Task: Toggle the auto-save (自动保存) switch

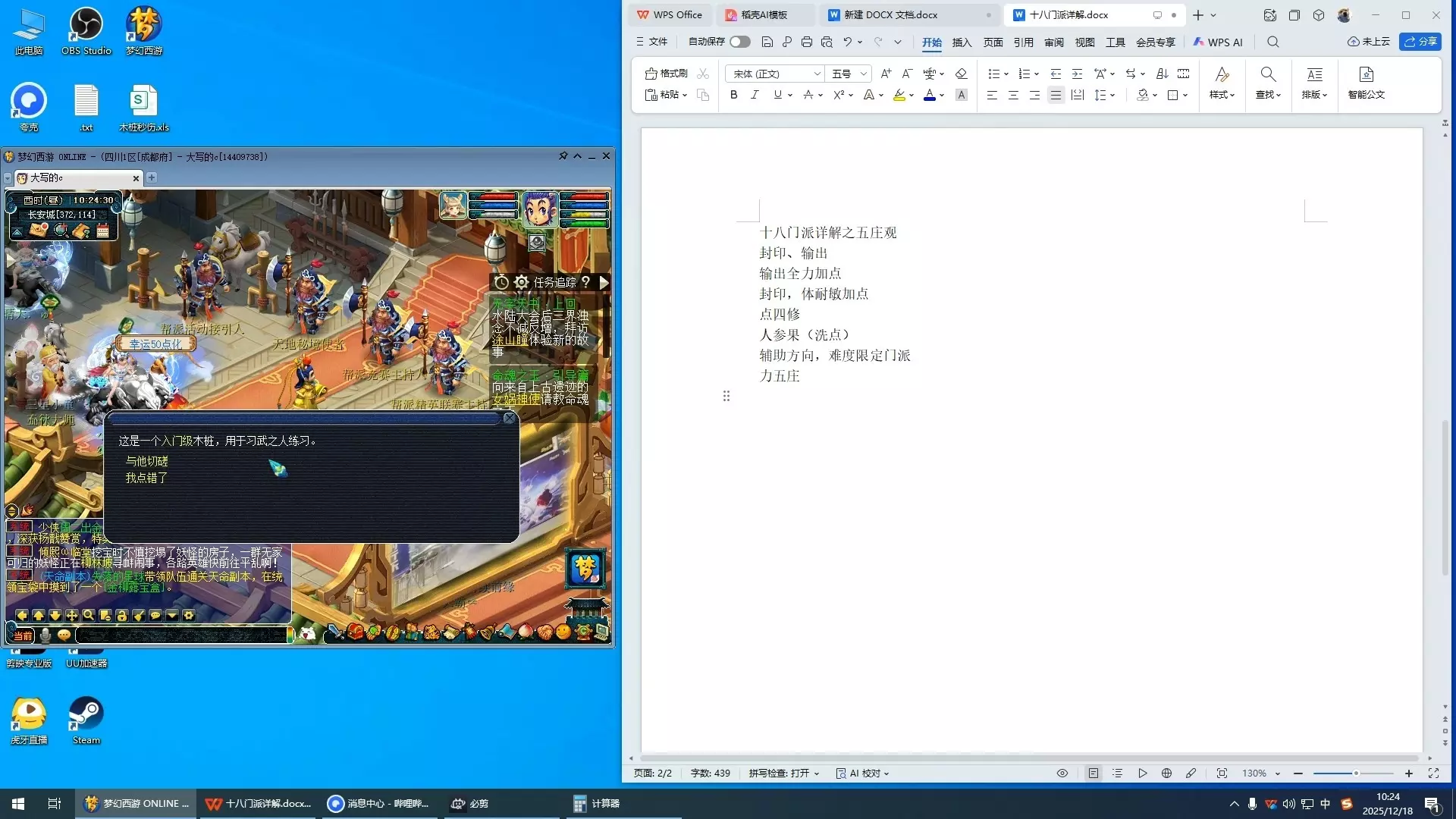Action: point(739,42)
